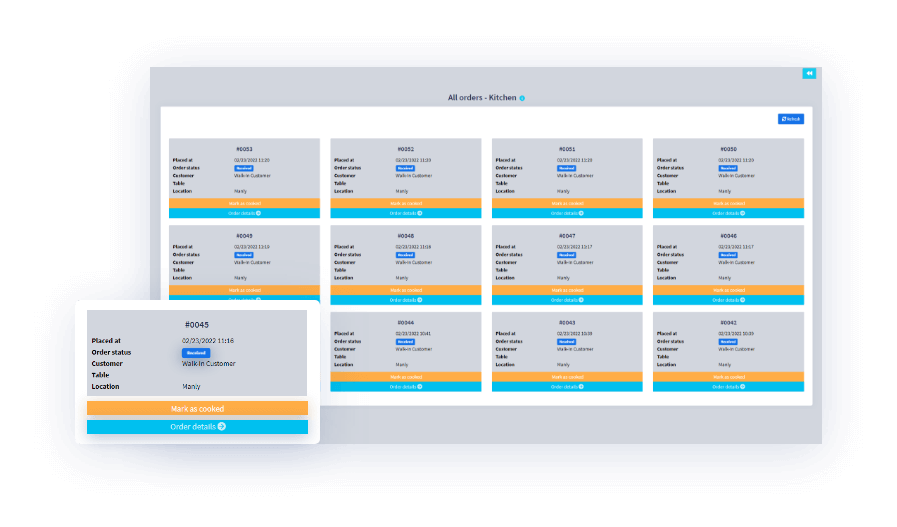Image resolution: width=897 pixels, height=527 pixels.
Task: Mark order #0046 as cooked
Action: tap(728, 290)
